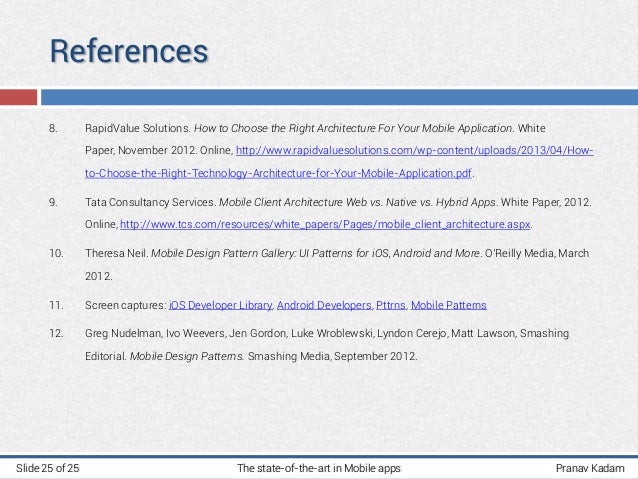Click 'The state-of-the-art in Mobile apps' footer

(x=319, y=468)
